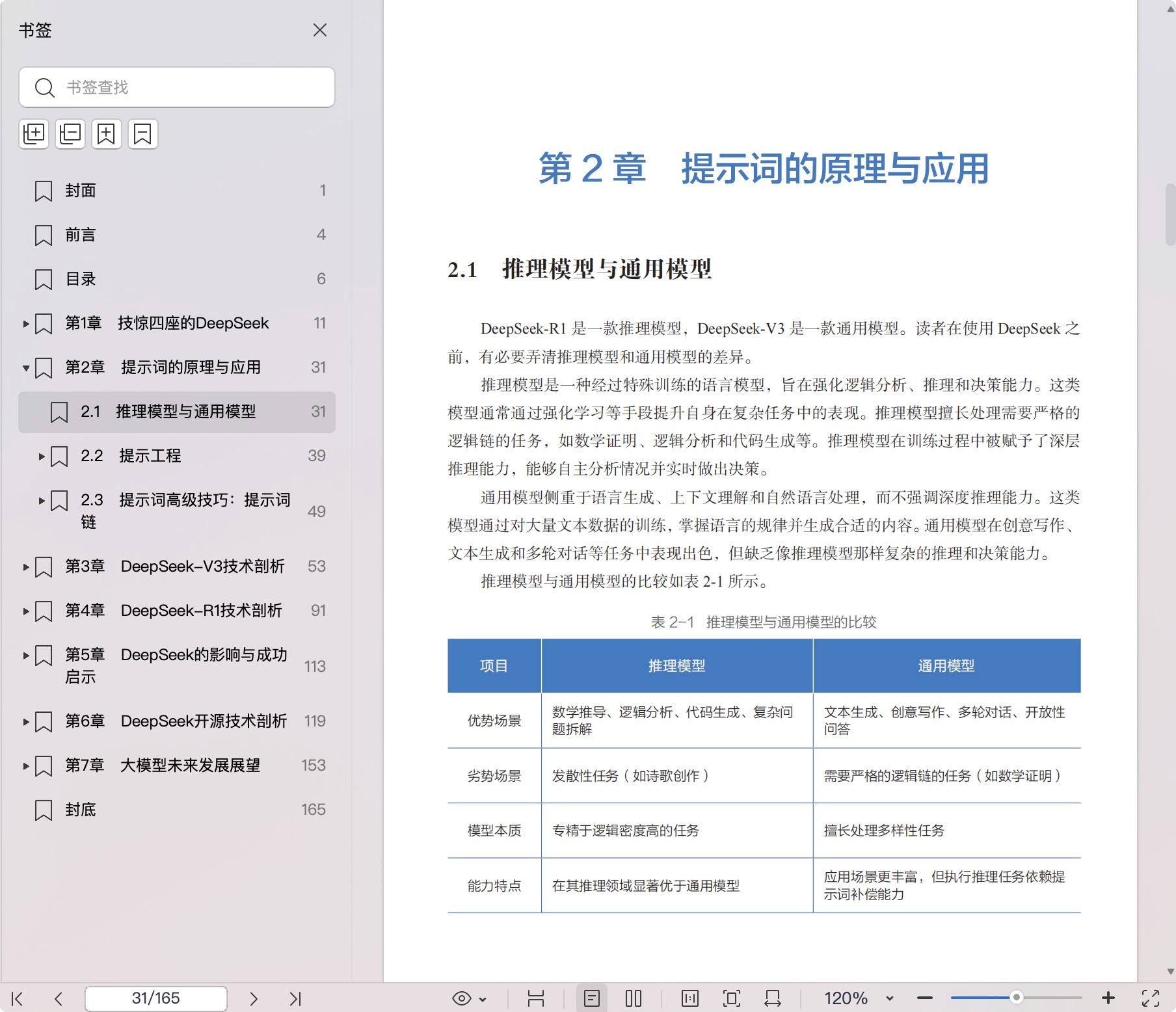
Task: Toggle the eye protection mode icon
Action: (462, 998)
